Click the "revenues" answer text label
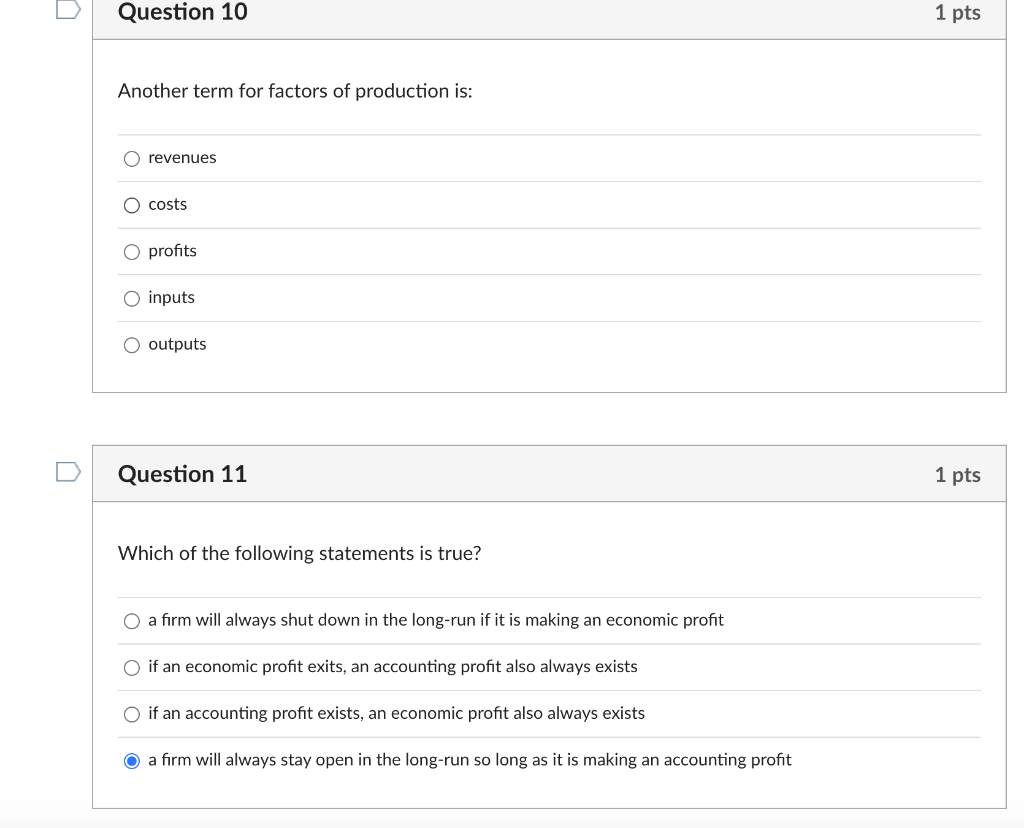 (182, 158)
